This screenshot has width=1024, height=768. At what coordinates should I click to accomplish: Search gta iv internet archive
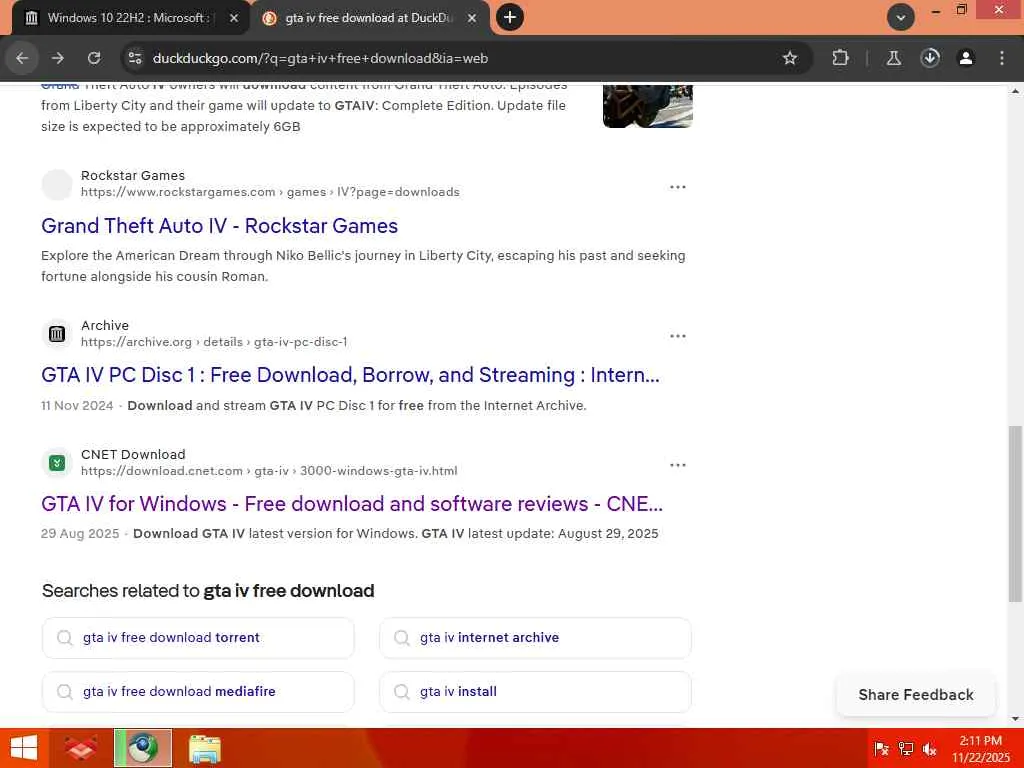(535, 637)
